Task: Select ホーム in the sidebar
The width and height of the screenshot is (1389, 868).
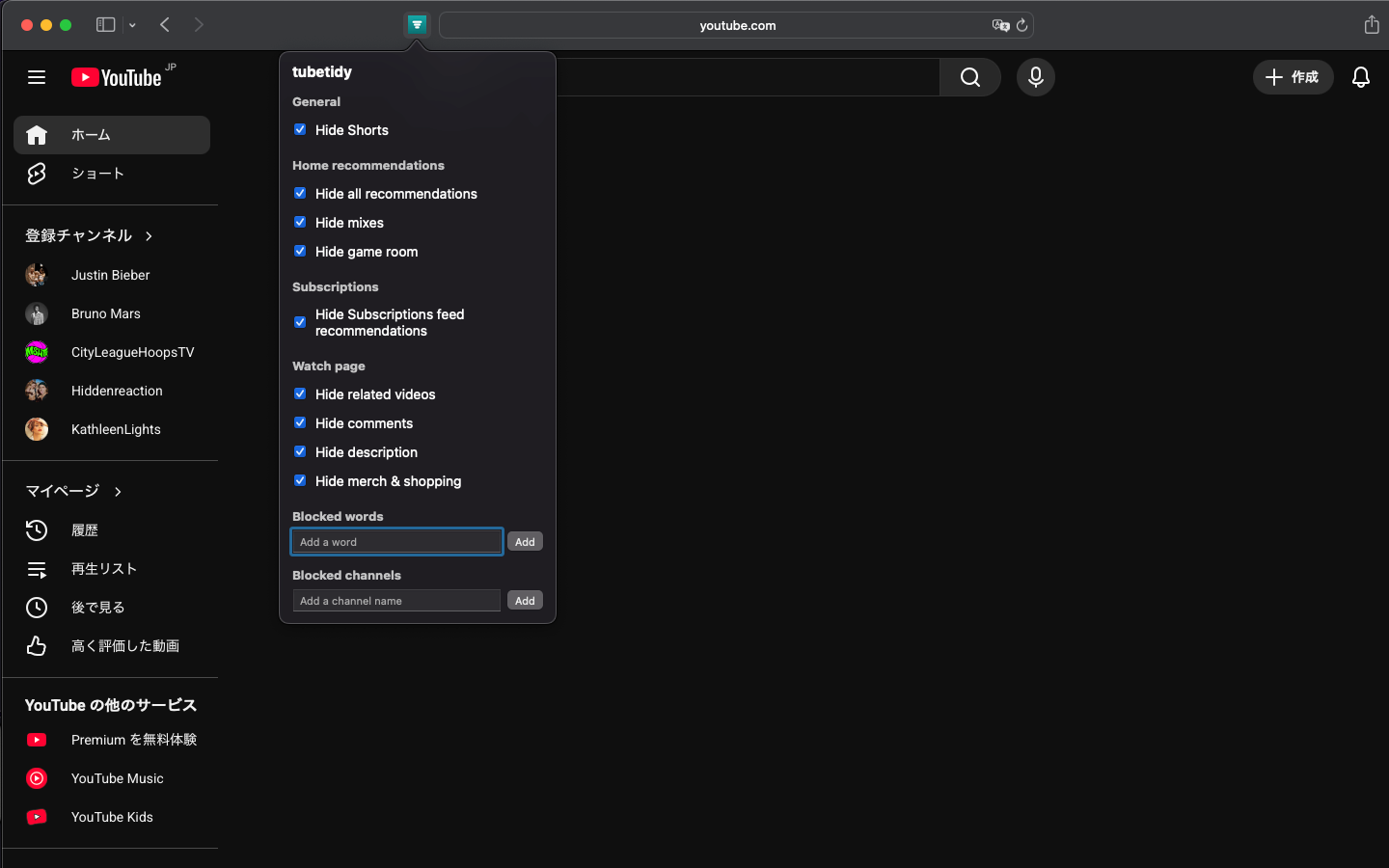Action: tap(112, 135)
